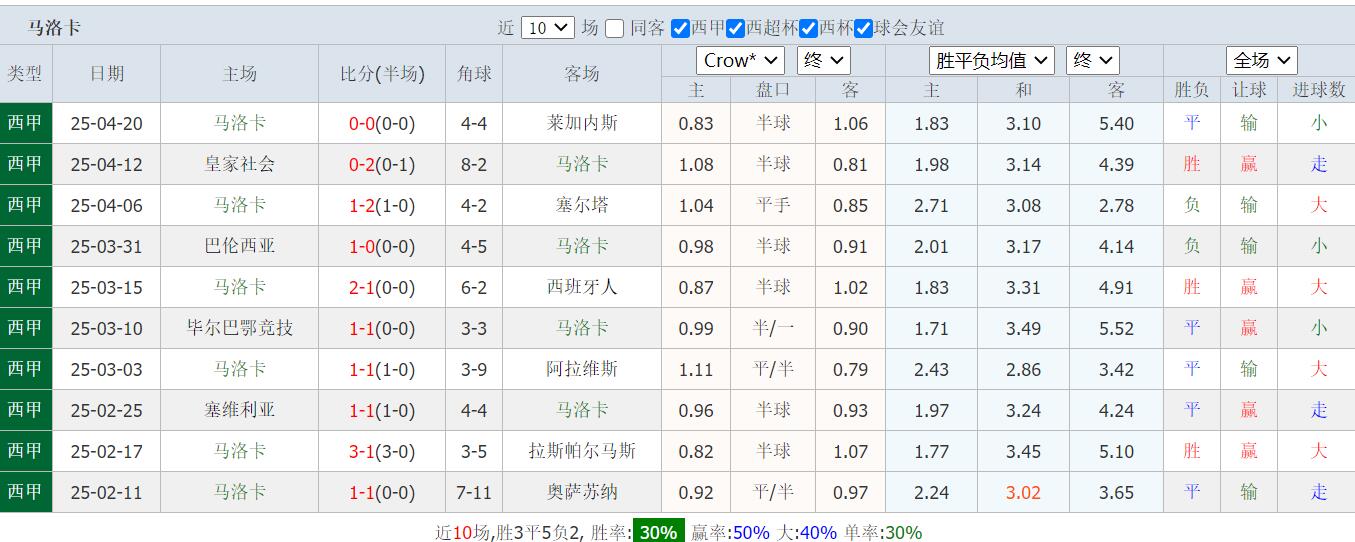Click the highlighted 3.02 draw odds value
The image size is (1355, 542).
[x=1023, y=492]
